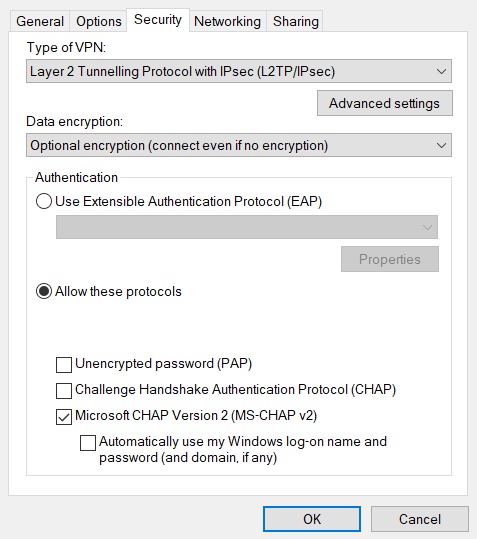Click the Data encryption chevron arrow

pyautogui.click(x=441, y=145)
